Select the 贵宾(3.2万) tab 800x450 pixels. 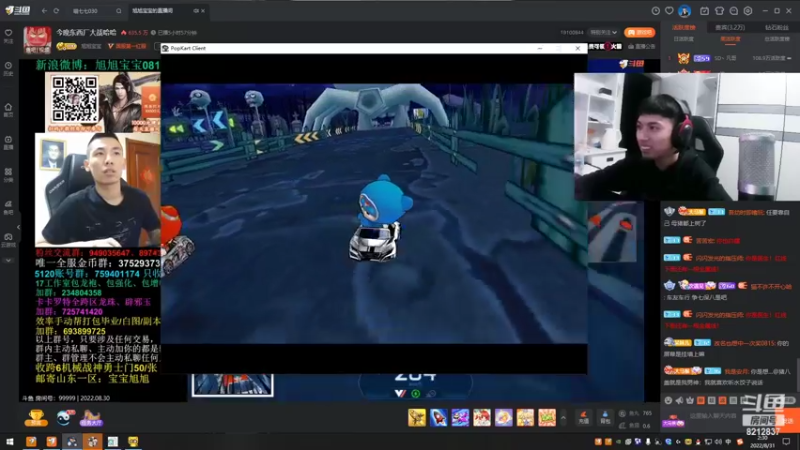point(730,28)
